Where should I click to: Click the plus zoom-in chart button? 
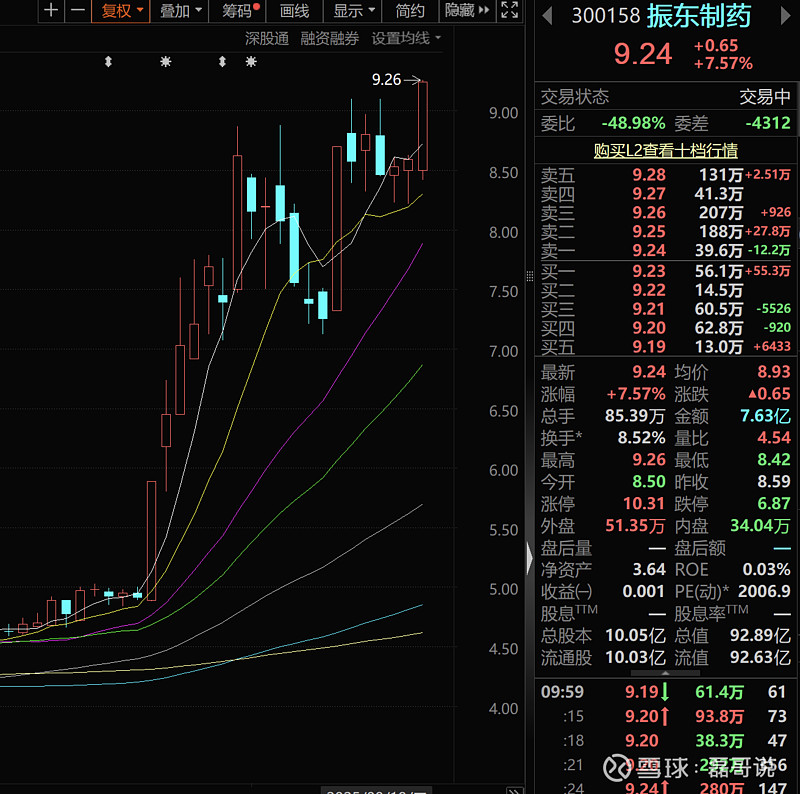point(51,10)
